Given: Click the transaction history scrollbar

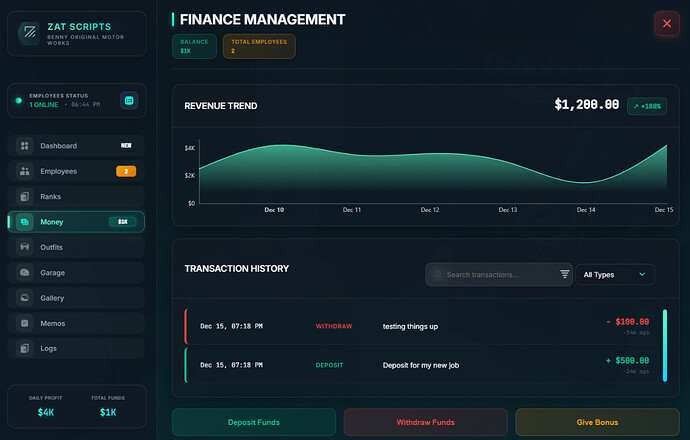Looking at the screenshot, I should pyautogui.click(x=665, y=345).
